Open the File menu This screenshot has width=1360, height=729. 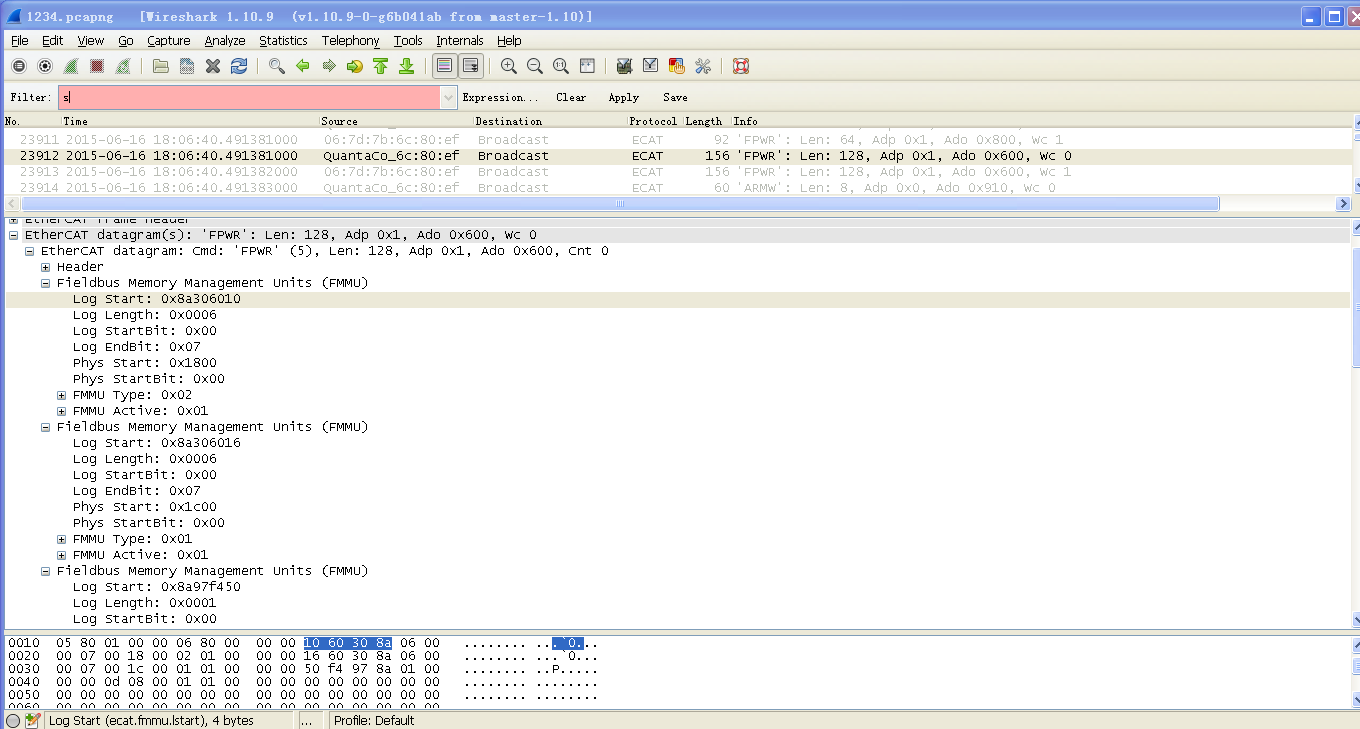coord(19,41)
